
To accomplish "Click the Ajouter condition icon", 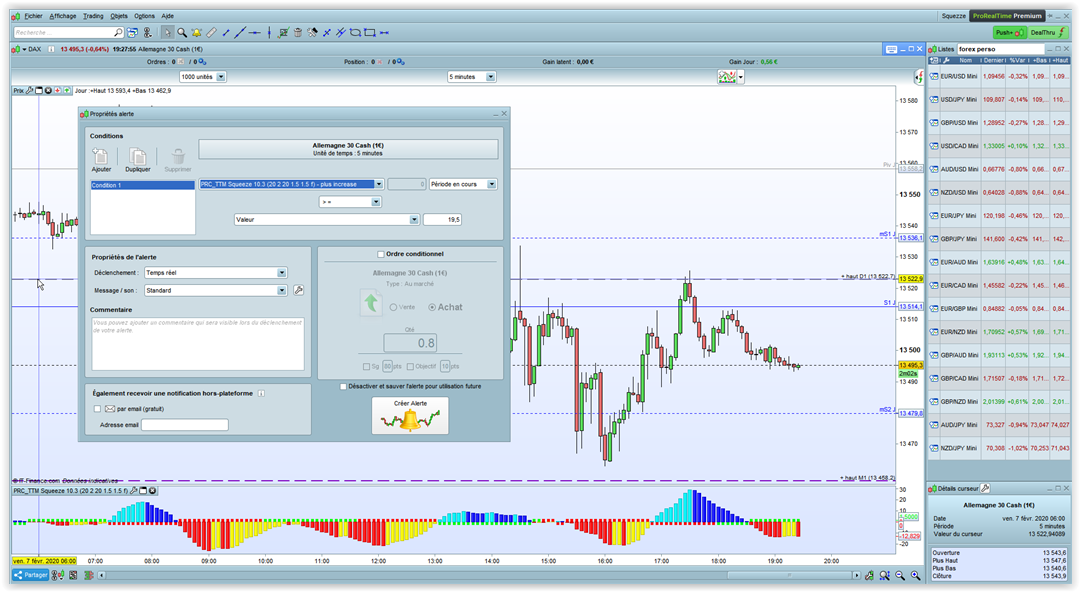I will 101,156.
